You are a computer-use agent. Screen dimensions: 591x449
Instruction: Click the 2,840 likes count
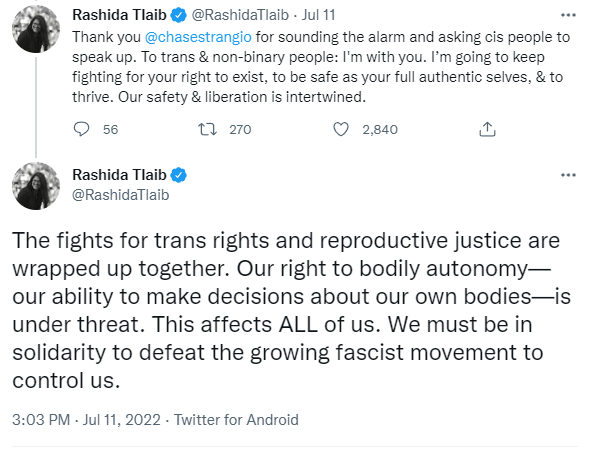point(380,129)
